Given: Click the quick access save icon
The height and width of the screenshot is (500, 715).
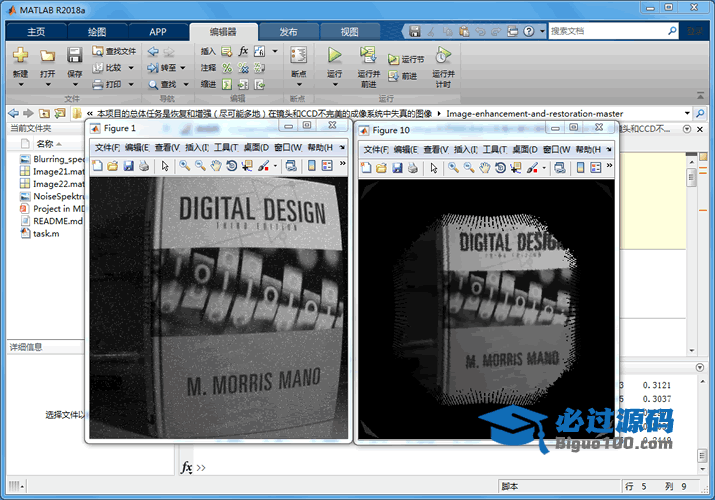Looking at the screenshot, I should [414, 31].
